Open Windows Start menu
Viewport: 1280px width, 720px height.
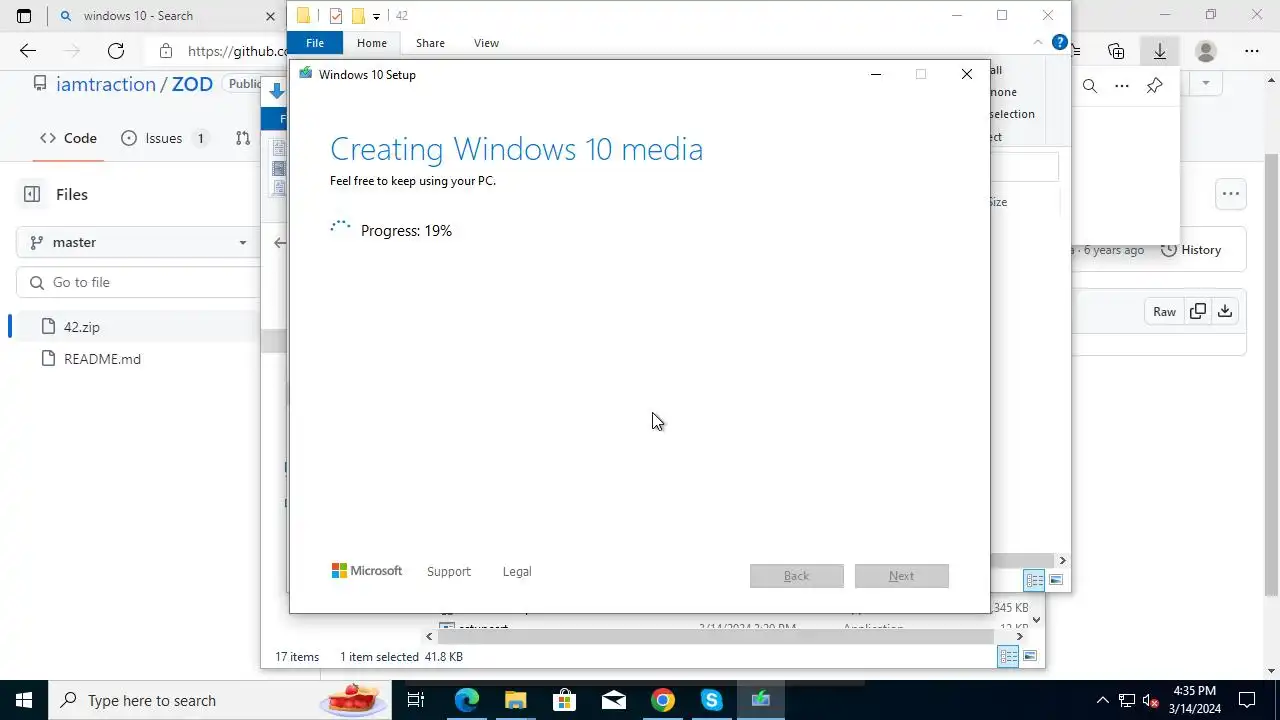(24, 700)
